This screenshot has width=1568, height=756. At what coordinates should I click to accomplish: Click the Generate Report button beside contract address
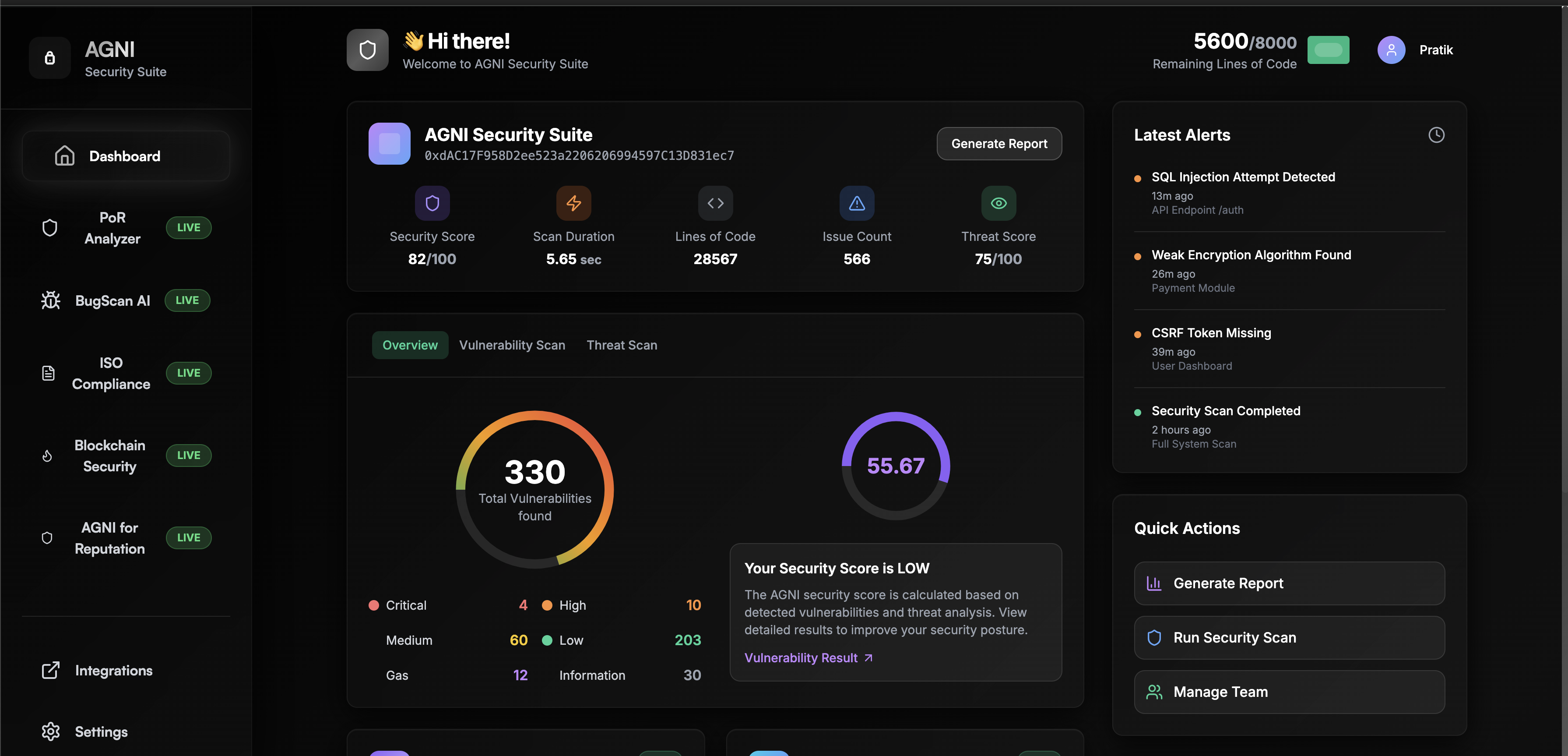[999, 144]
